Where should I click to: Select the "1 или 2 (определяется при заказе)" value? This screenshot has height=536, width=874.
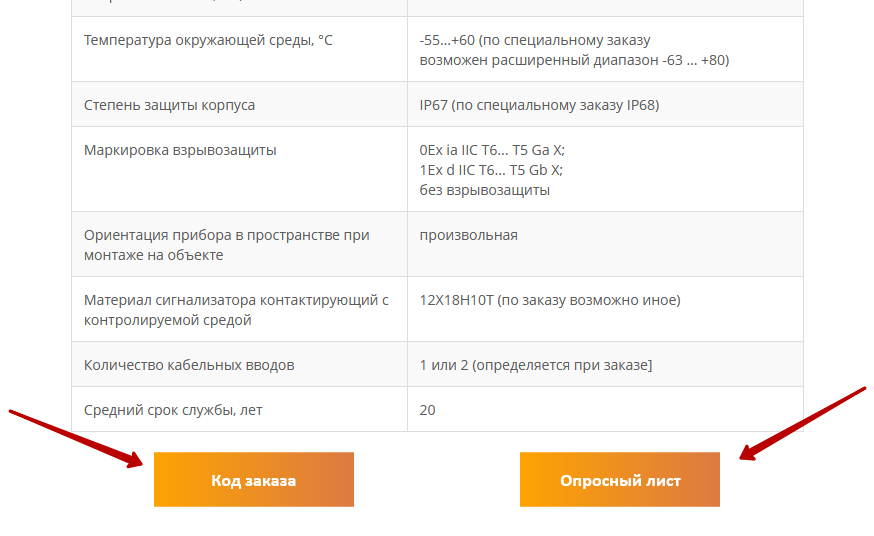click(535, 365)
